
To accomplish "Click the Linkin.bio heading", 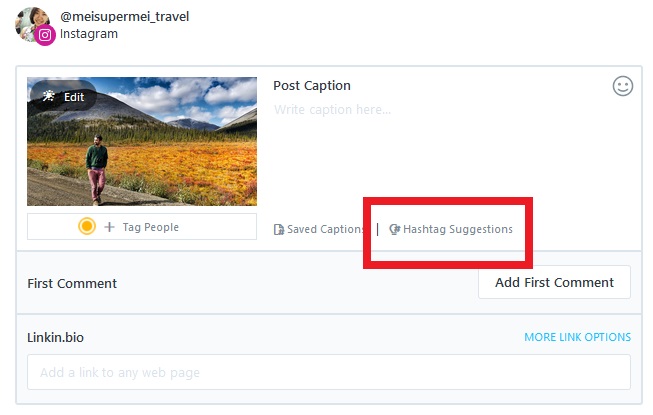I will coord(55,337).
